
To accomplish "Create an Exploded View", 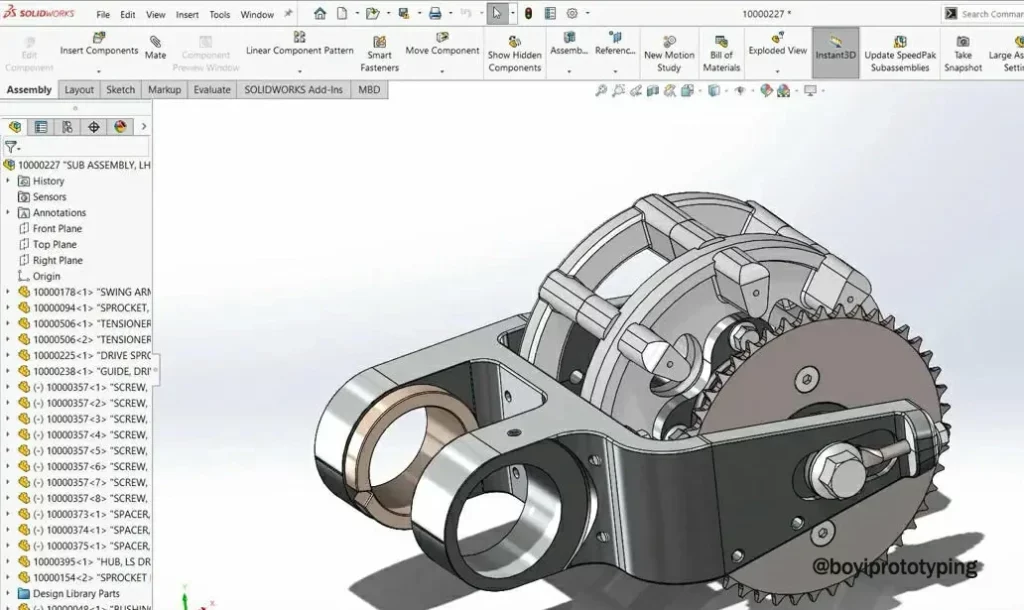I will (x=778, y=44).
